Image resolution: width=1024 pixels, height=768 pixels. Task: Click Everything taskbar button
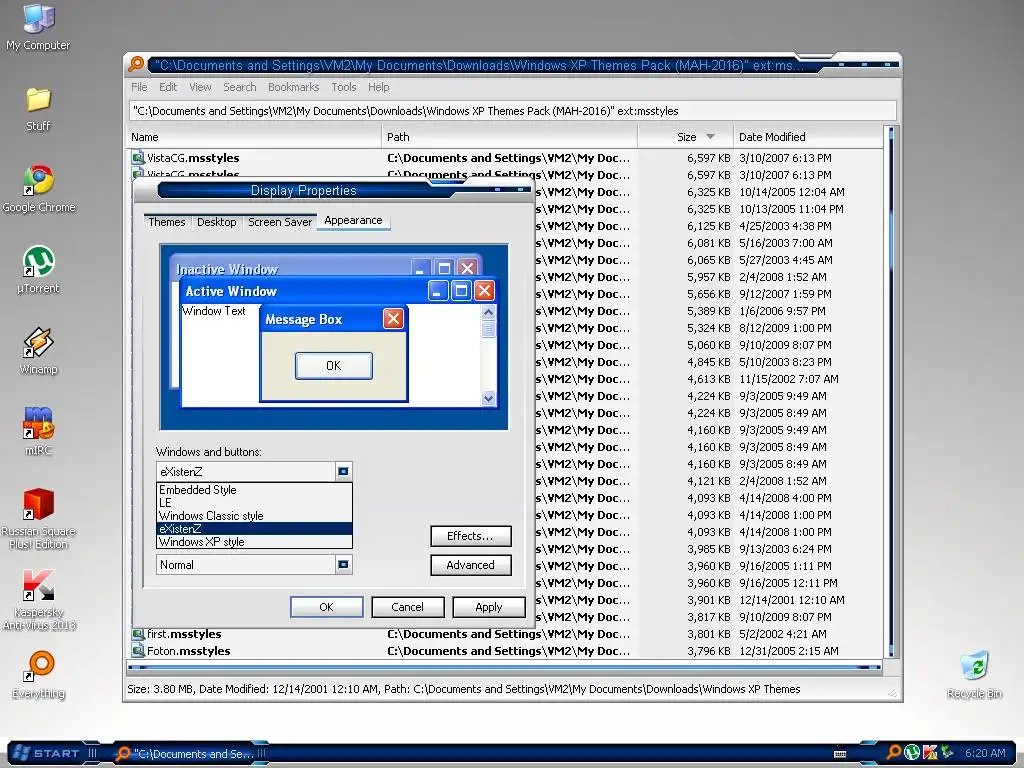point(191,754)
